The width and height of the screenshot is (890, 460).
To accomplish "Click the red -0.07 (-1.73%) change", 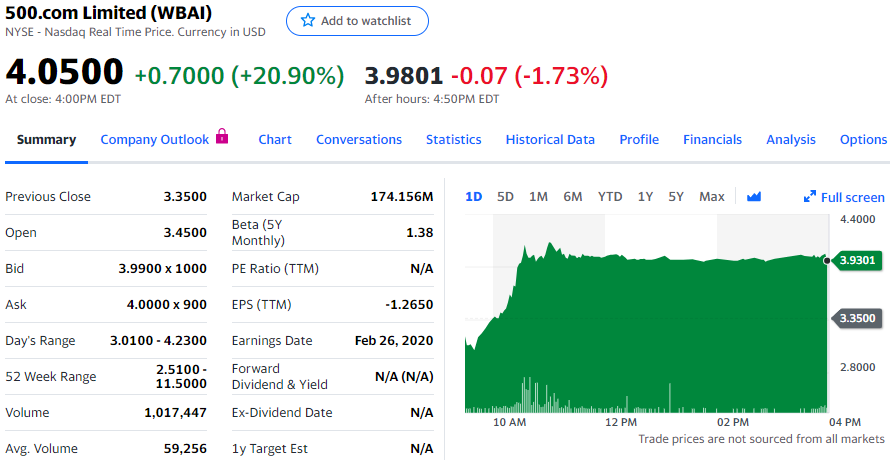I will [x=530, y=76].
